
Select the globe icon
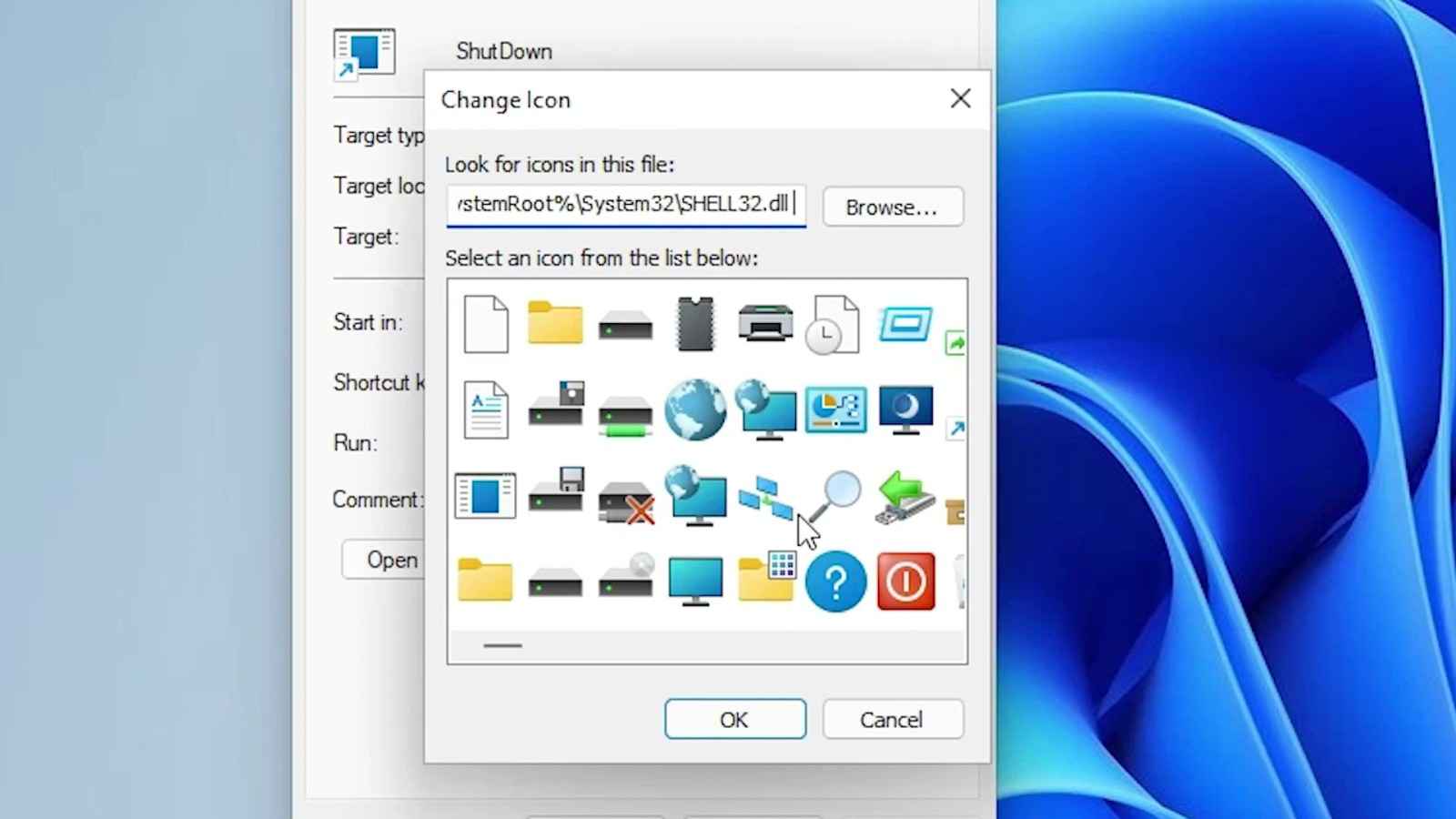(696, 411)
